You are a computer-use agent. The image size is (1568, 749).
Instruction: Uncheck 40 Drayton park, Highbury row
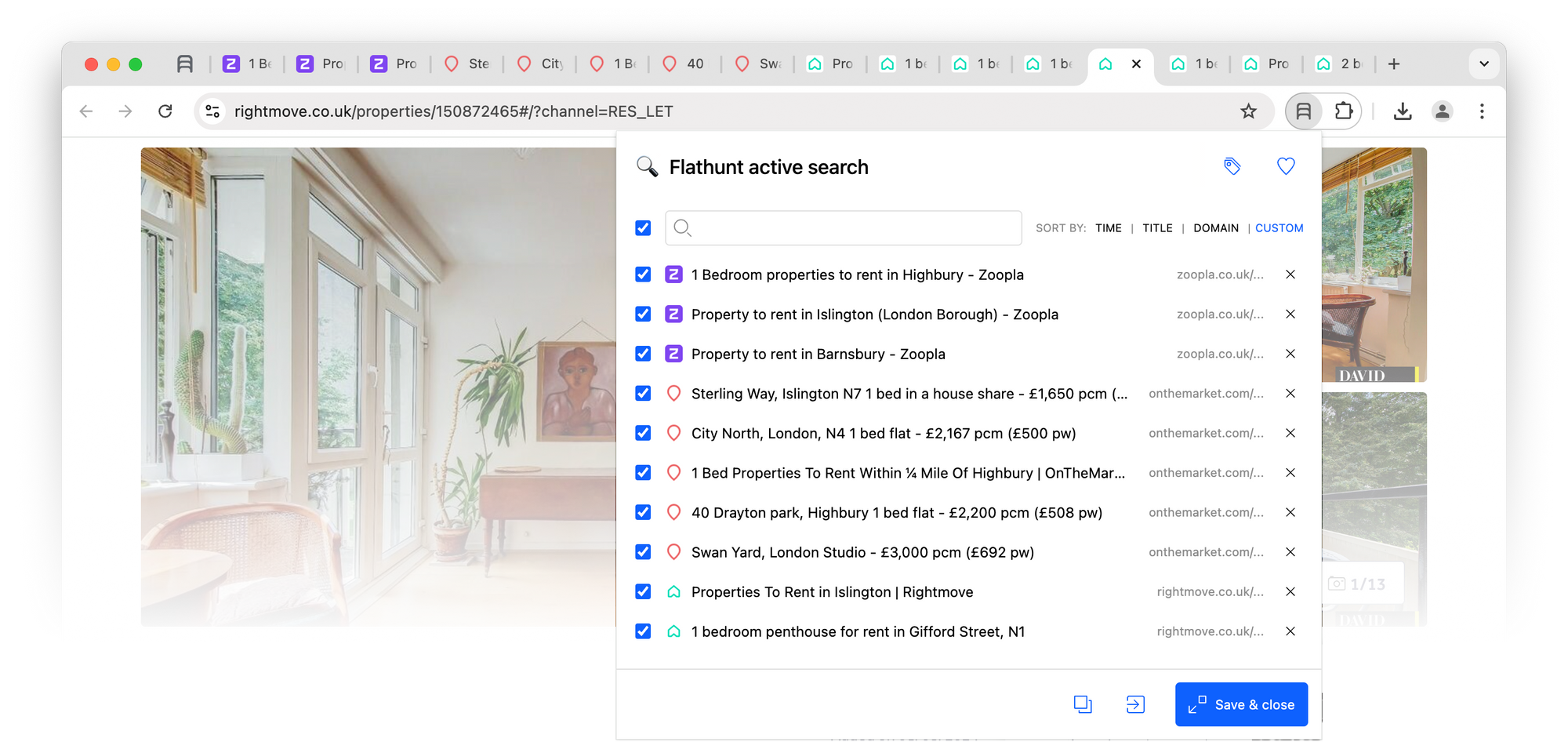643,512
